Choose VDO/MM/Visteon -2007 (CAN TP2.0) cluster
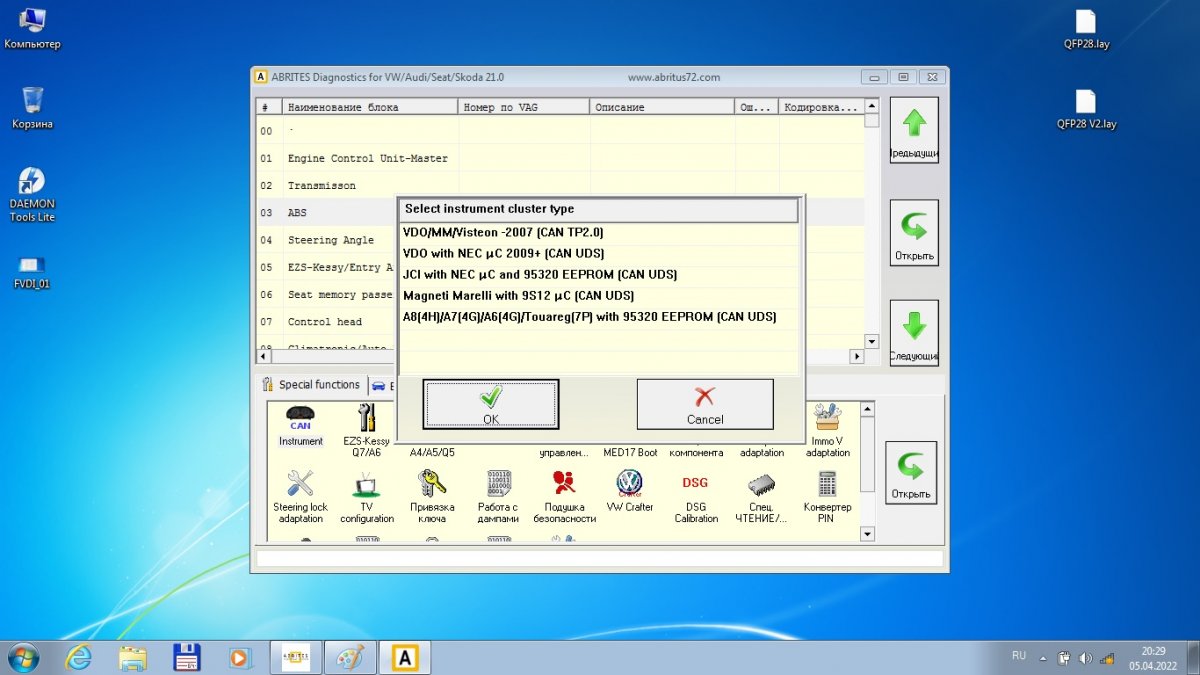Image resolution: width=1200 pixels, height=675 pixels. 503,232
